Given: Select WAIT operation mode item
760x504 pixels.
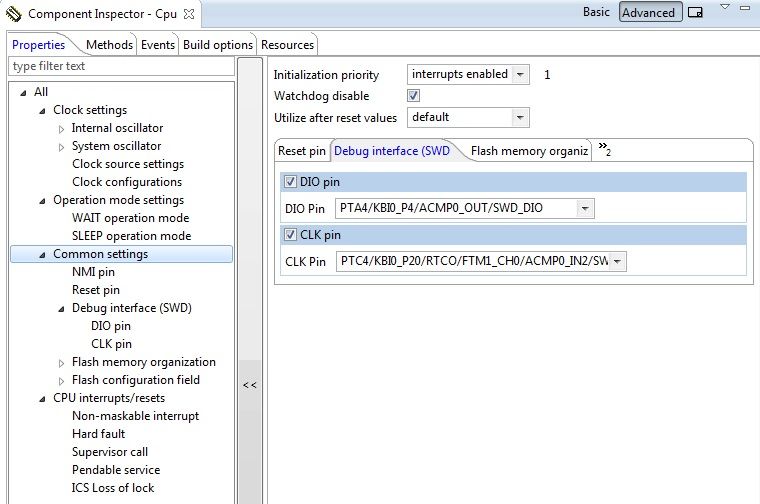Looking at the screenshot, I should pos(130,218).
